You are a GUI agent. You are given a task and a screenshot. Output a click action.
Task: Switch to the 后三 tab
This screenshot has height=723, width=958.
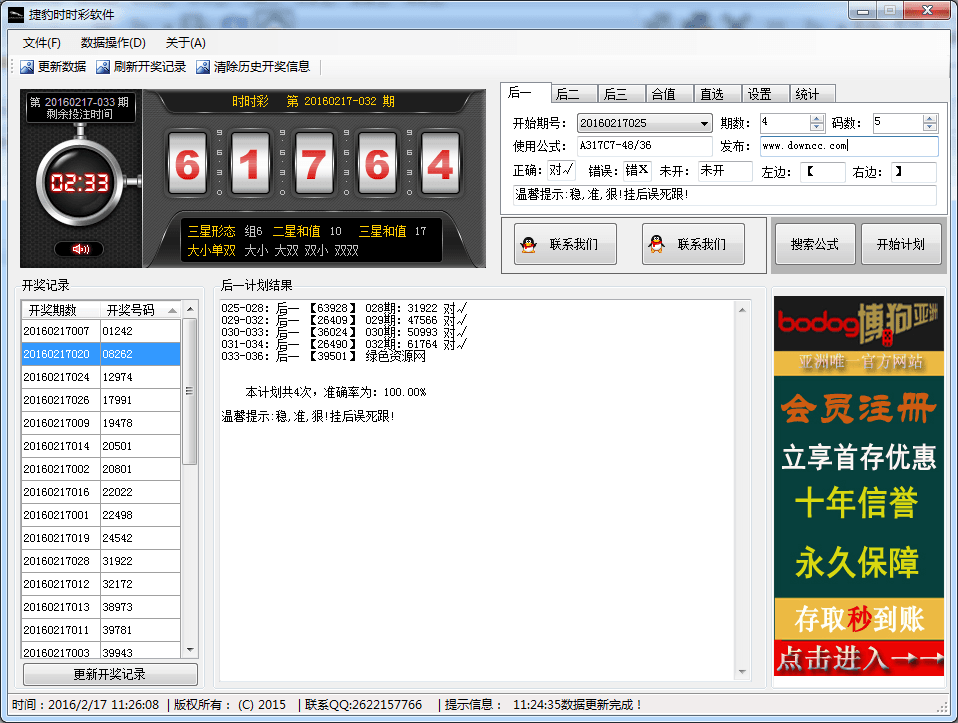click(x=616, y=94)
